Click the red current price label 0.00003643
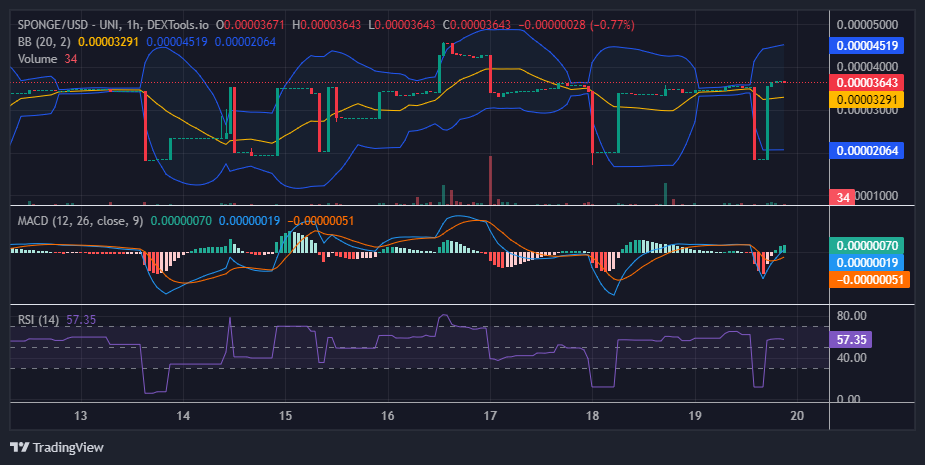Image resolution: width=925 pixels, height=465 pixels. coord(867,83)
